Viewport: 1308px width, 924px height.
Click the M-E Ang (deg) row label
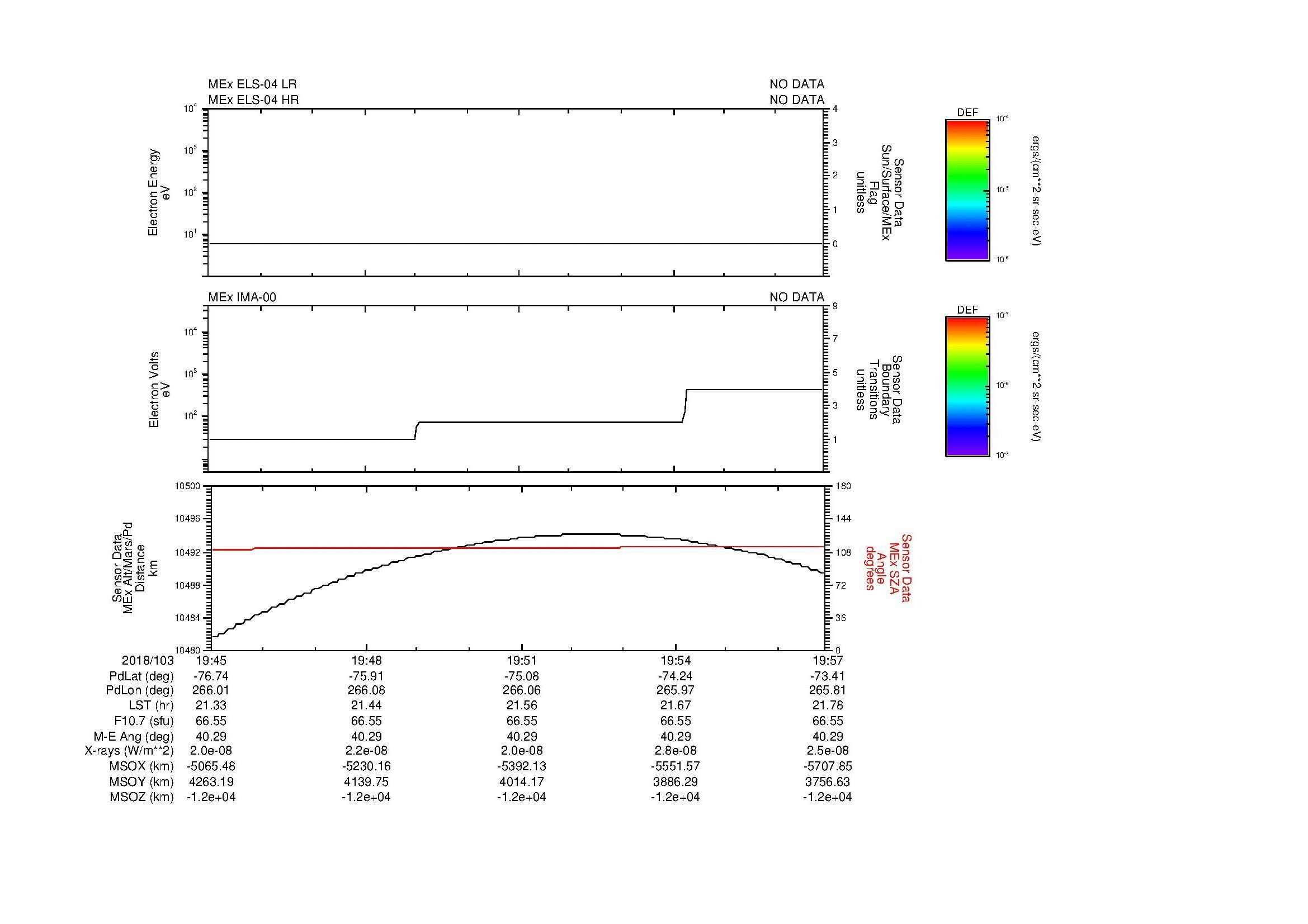click(x=133, y=736)
